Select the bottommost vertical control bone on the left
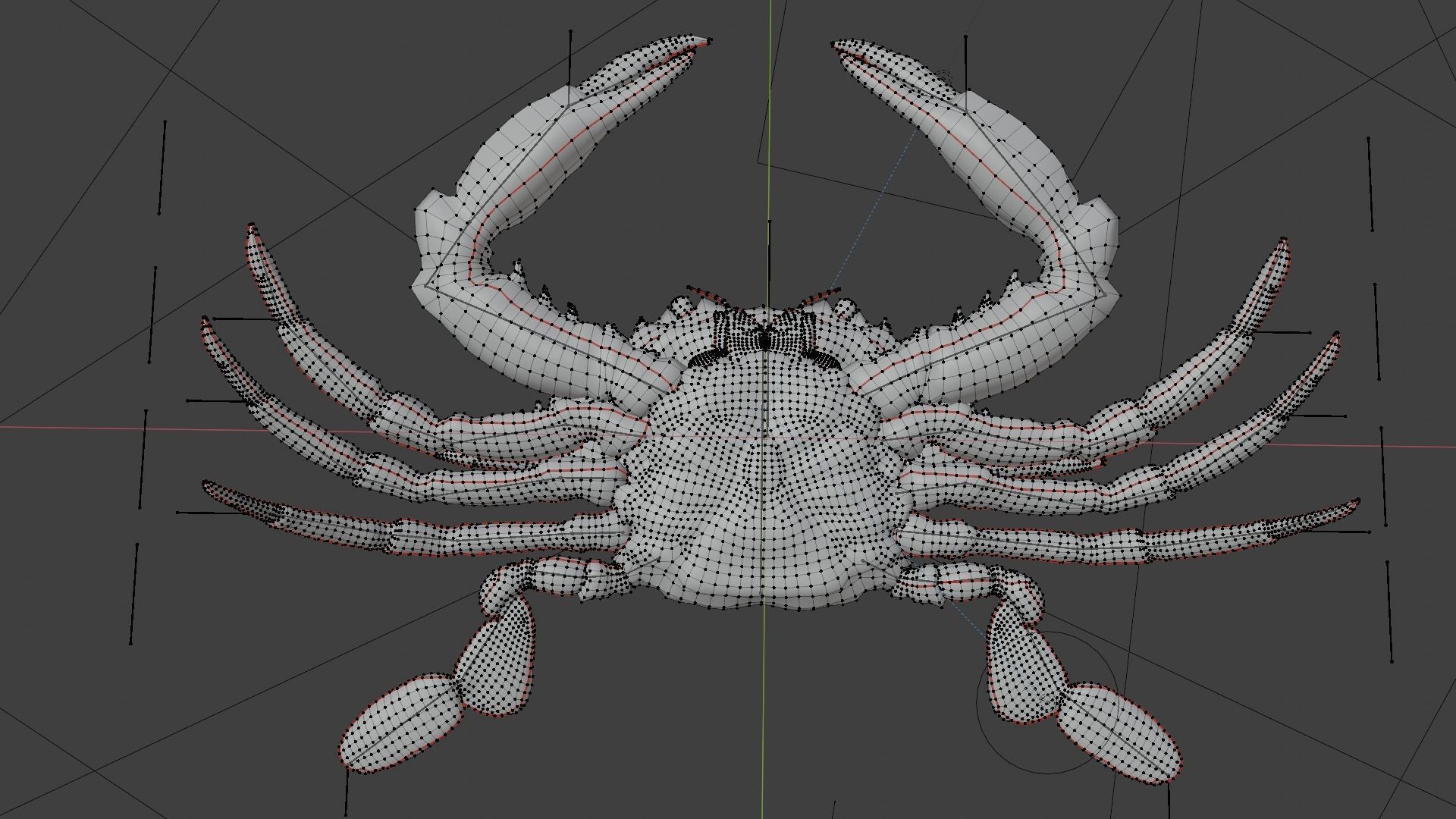The width and height of the screenshot is (1456, 819). click(133, 594)
